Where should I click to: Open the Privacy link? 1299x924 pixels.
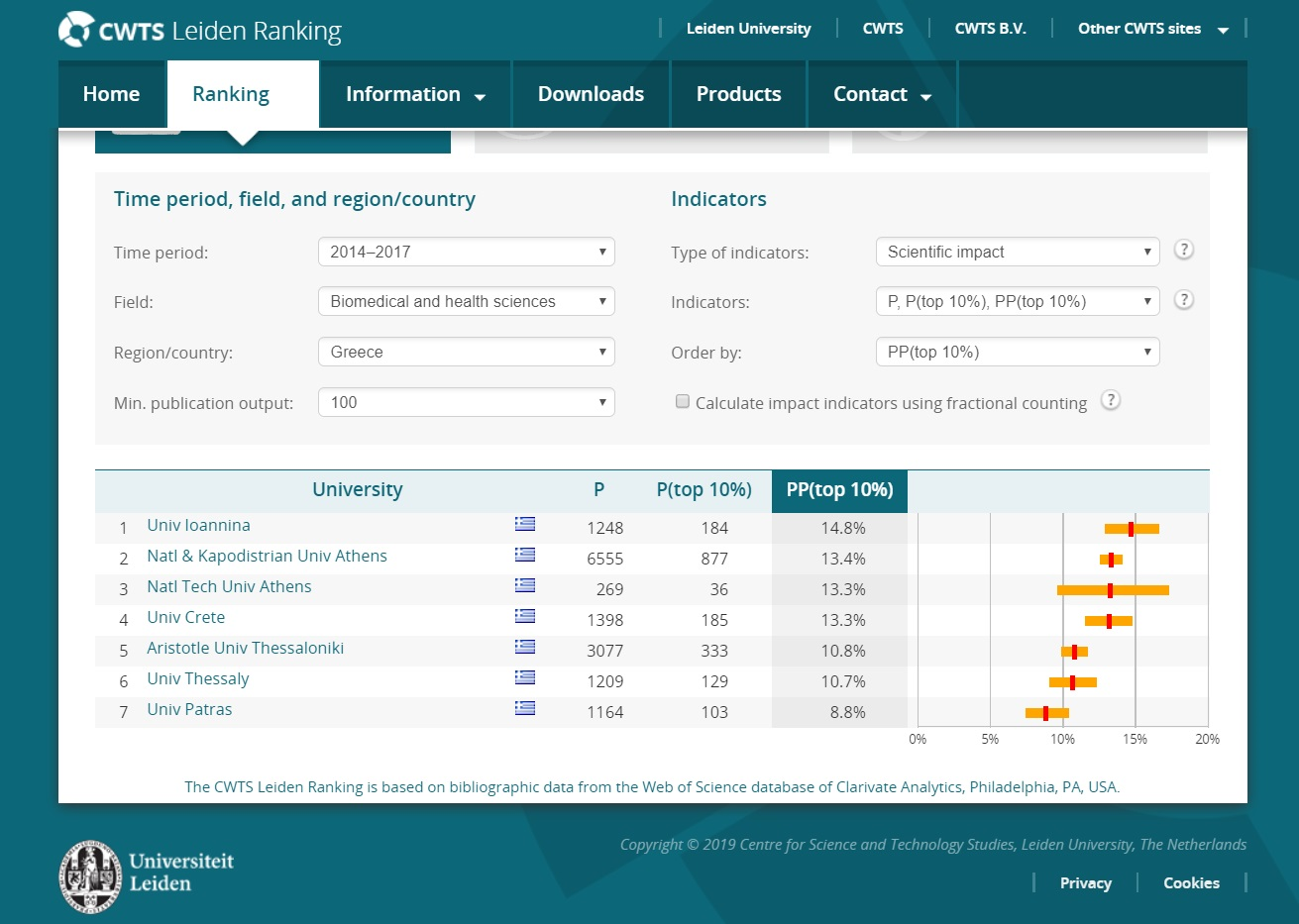pyautogui.click(x=1085, y=882)
